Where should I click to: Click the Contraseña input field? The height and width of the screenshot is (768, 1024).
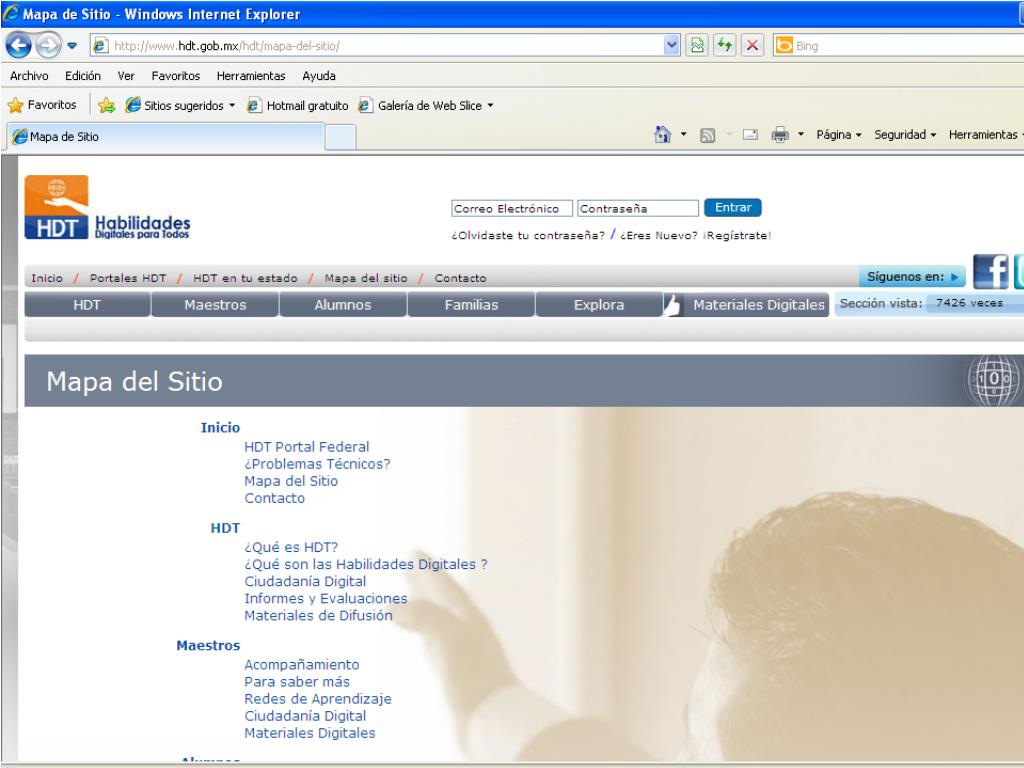click(x=638, y=208)
